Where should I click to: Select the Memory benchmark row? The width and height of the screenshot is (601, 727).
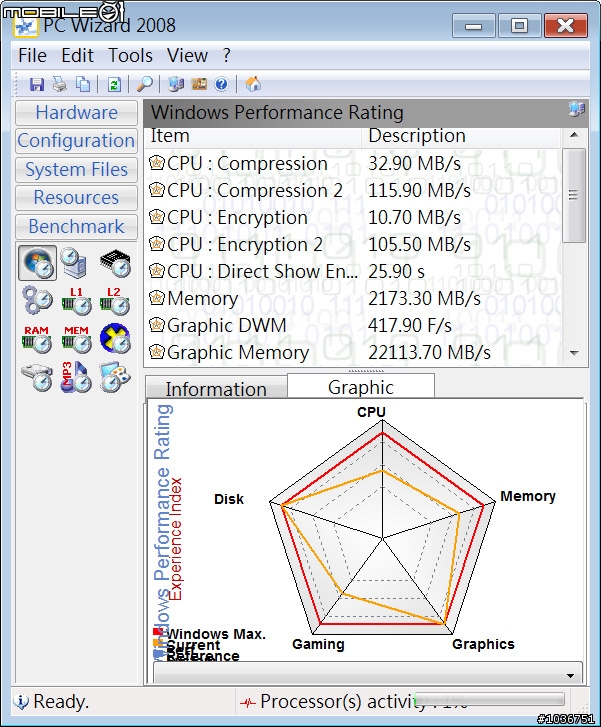[x=353, y=299]
